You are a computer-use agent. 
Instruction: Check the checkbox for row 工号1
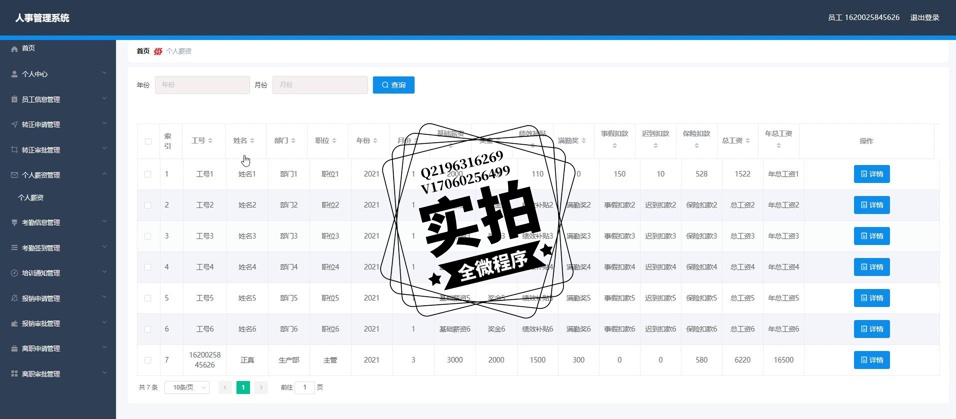[x=148, y=174]
